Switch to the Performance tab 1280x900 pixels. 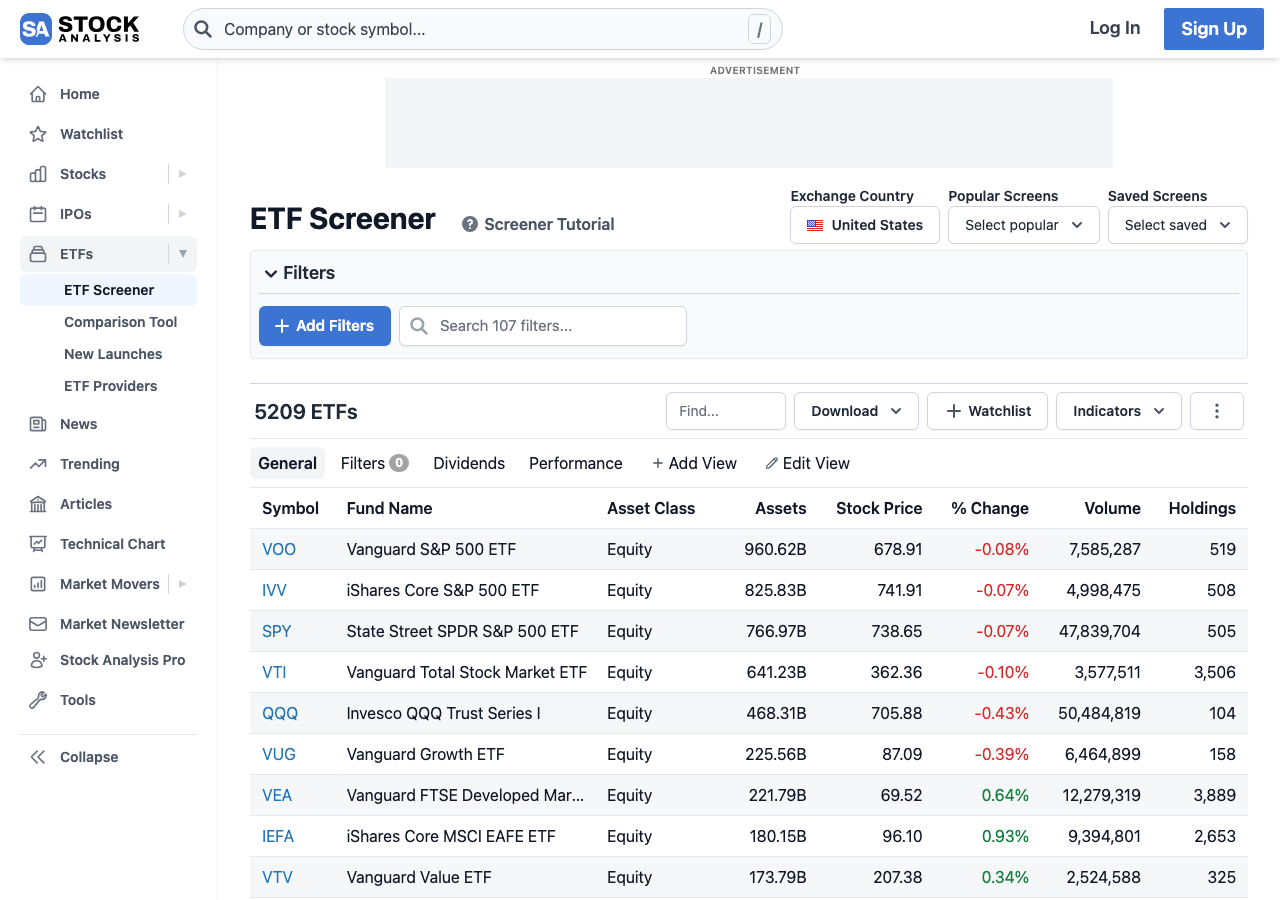tap(576, 463)
